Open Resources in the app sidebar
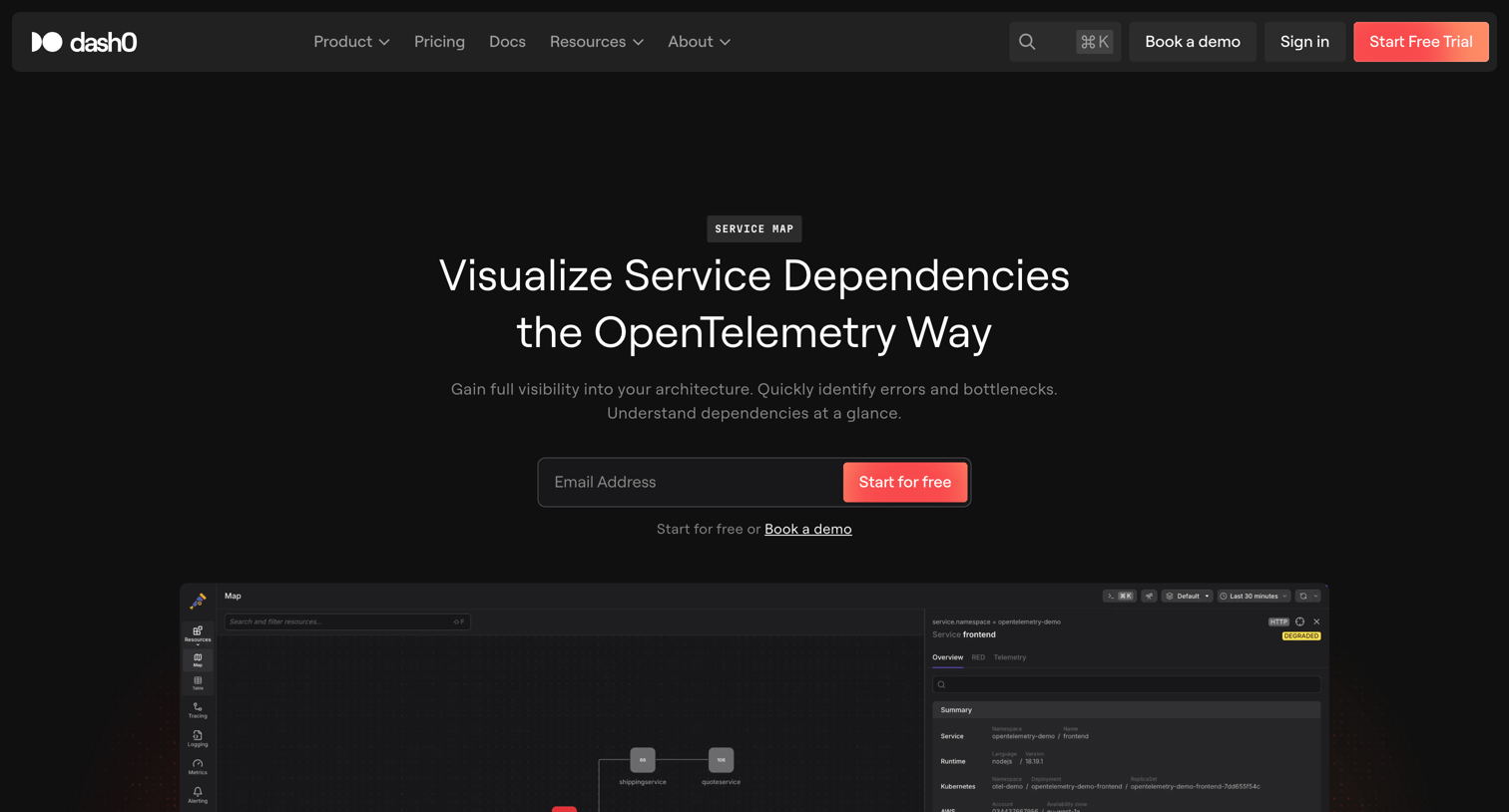Screen dimensions: 1509x812 click(198, 633)
